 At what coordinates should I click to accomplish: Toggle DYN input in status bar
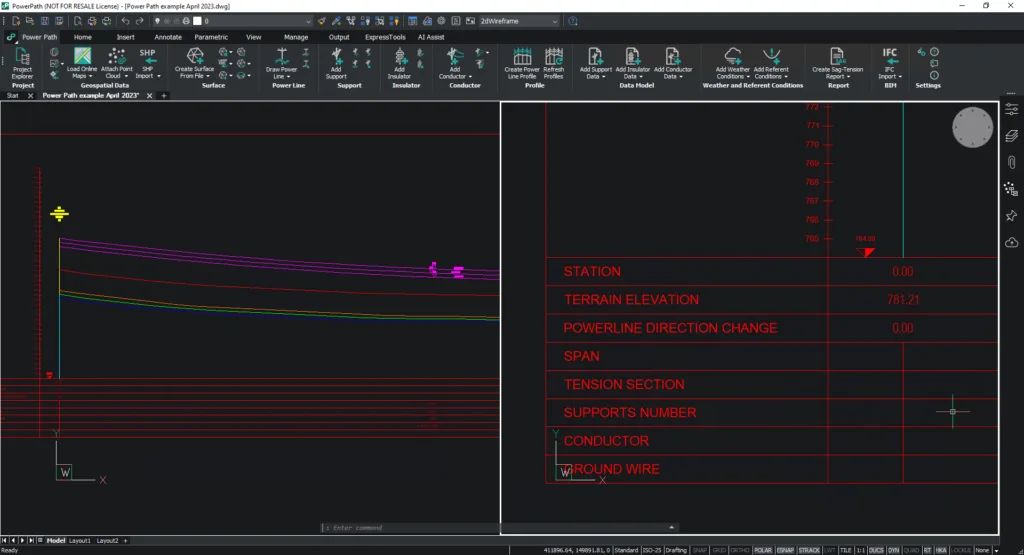pos(893,550)
